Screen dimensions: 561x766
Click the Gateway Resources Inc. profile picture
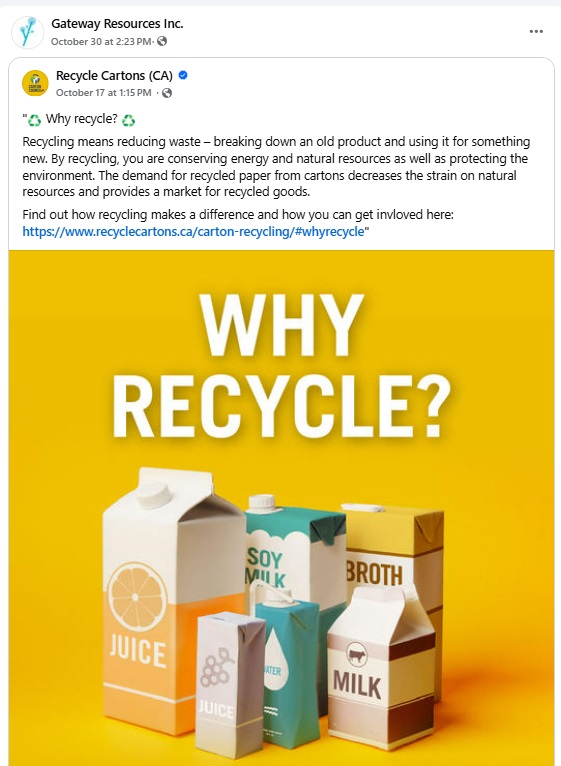(27, 32)
